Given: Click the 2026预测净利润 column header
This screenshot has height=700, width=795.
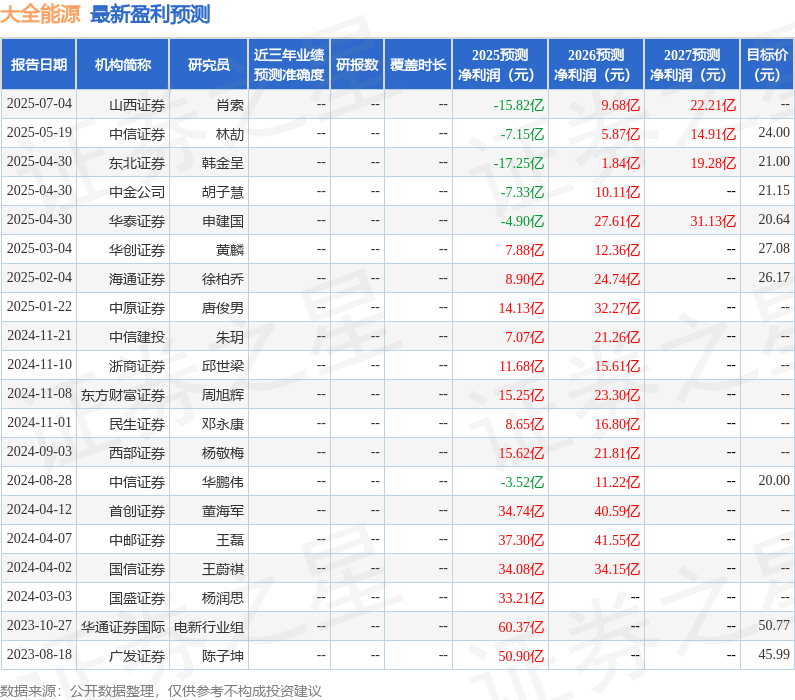Looking at the screenshot, I should (596, 64).
